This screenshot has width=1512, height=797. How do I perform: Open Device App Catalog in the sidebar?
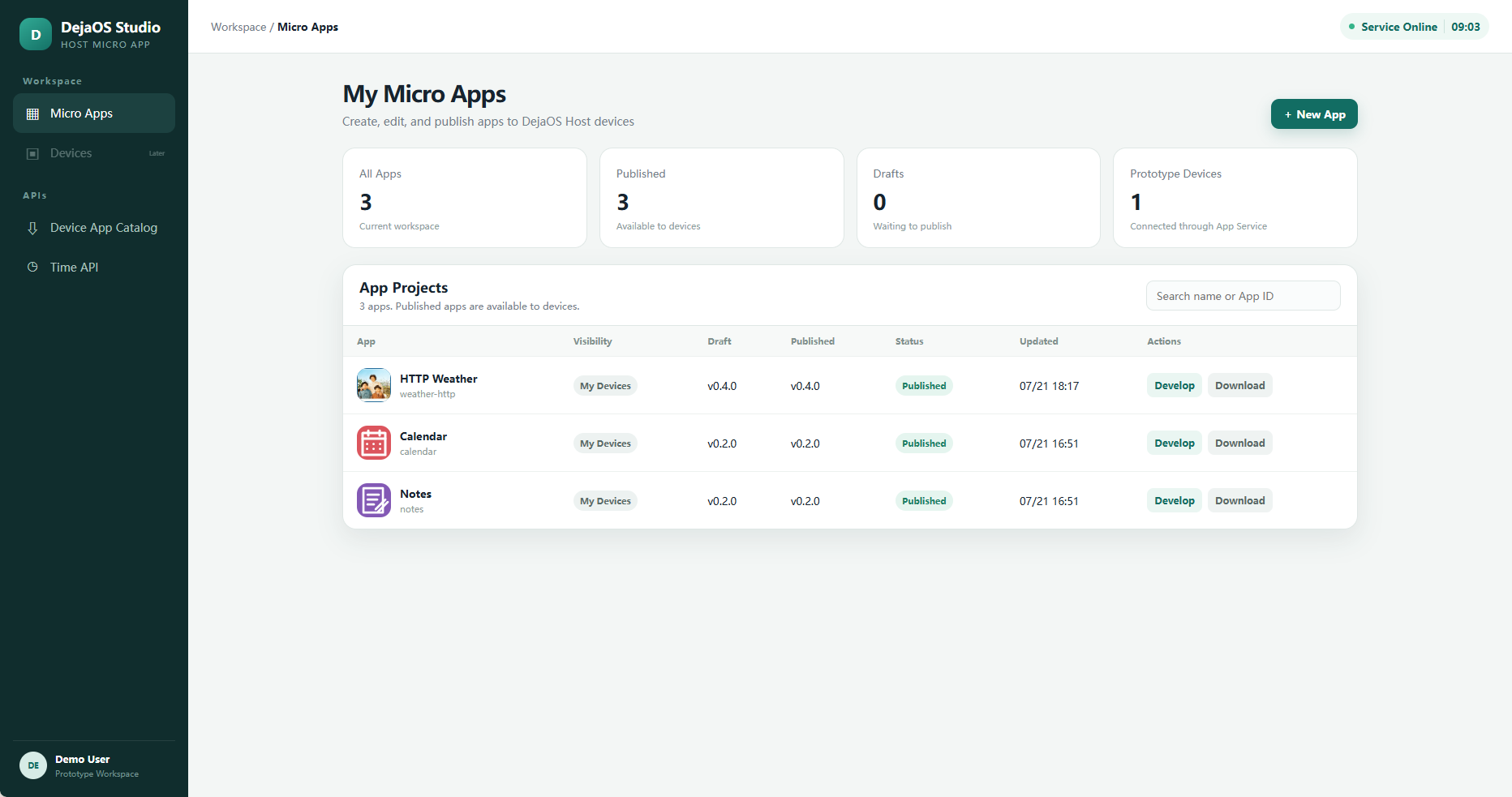coord(94,228)
